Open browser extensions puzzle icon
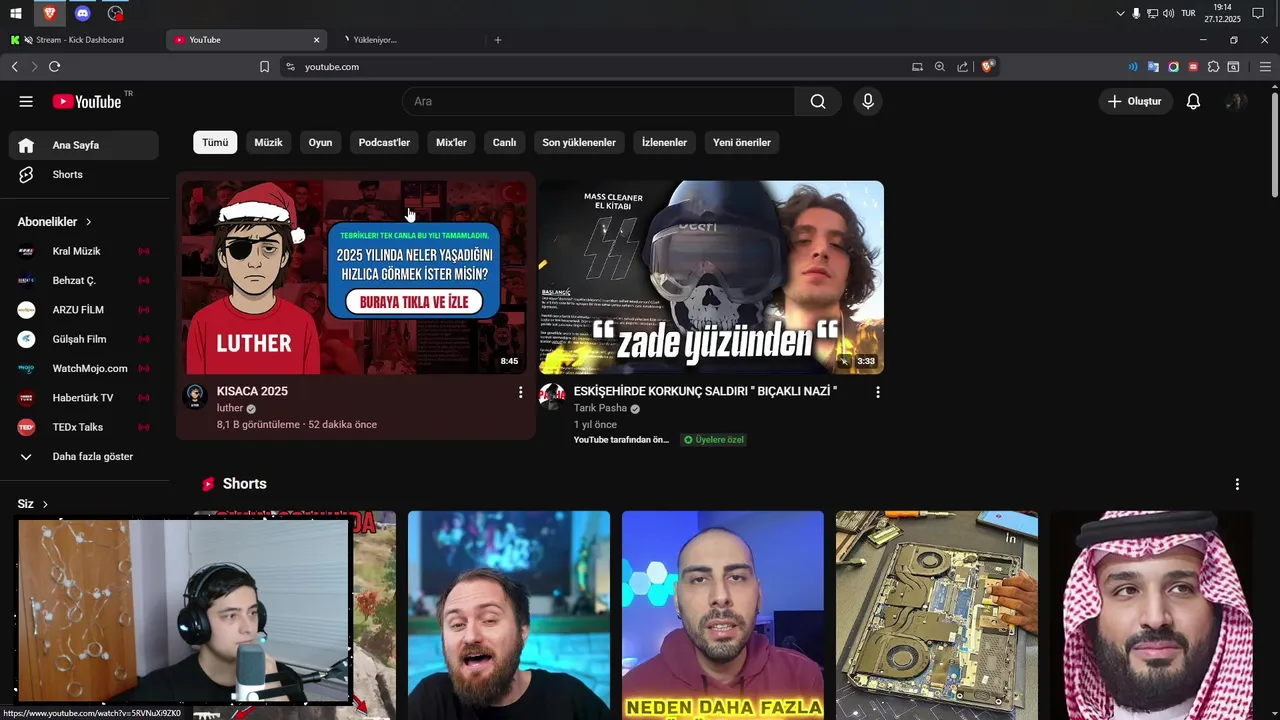This screenshot has height=720, width=1280. 1213,67
